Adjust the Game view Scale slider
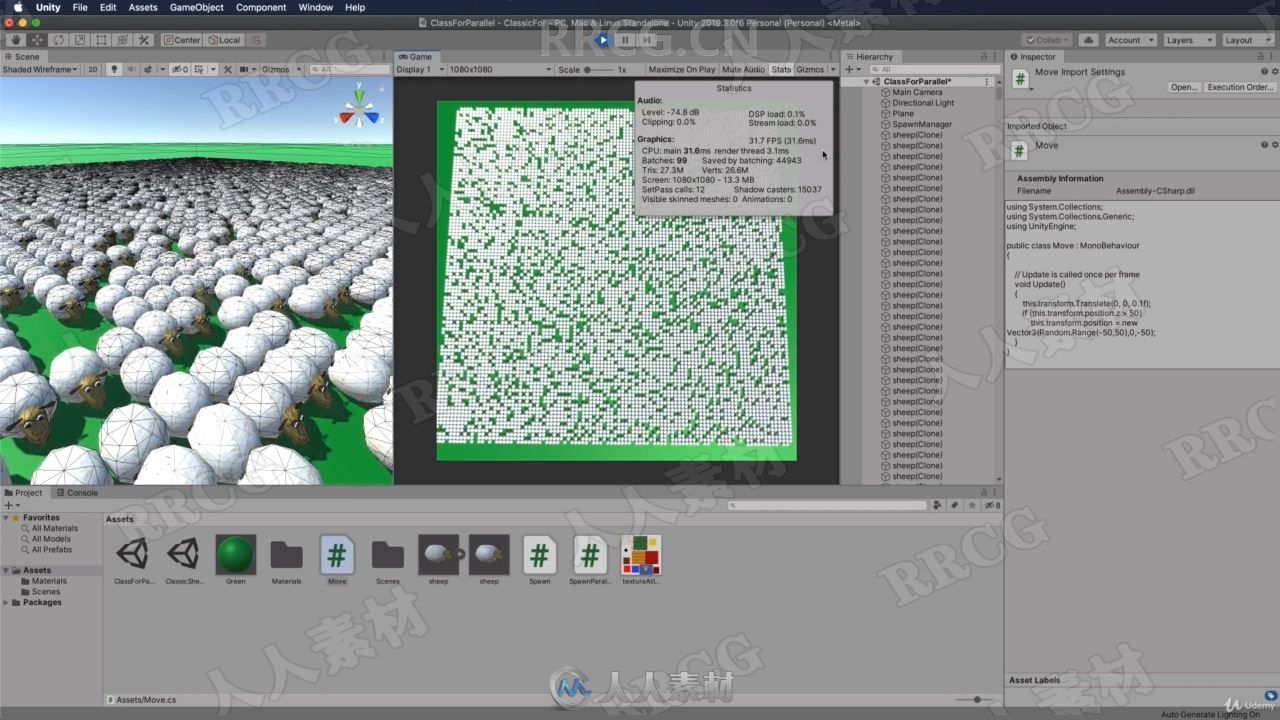Image resolution: width=1280 pixels, height=720 pixels. click(598, 70)
